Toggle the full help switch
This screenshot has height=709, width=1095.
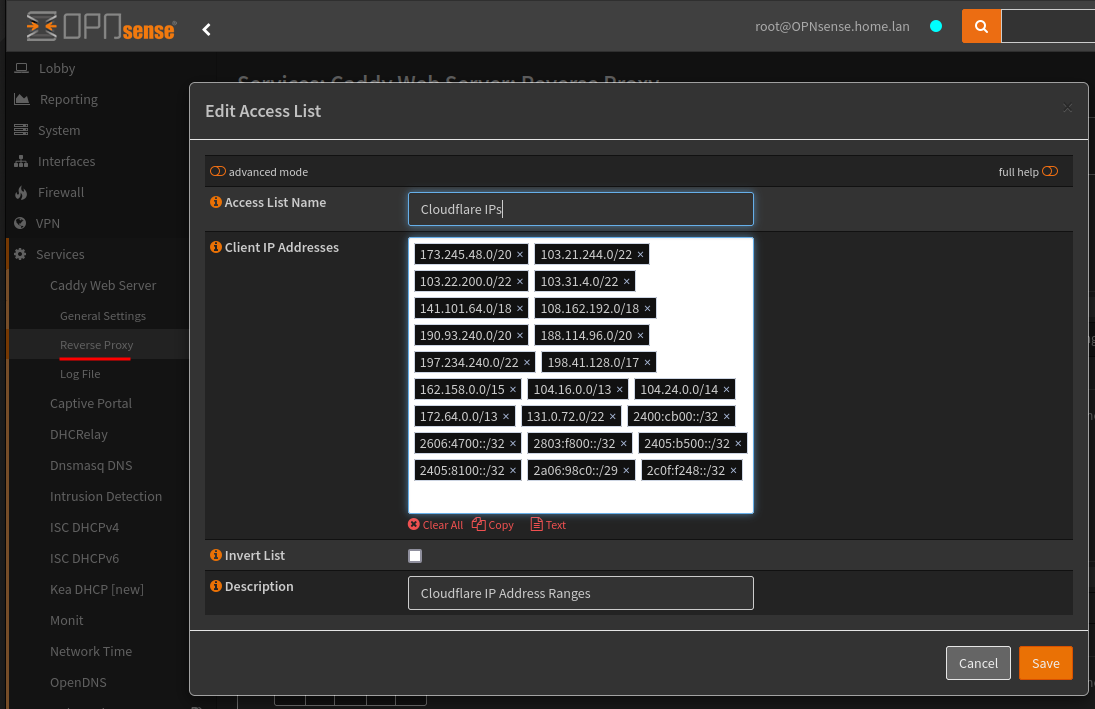click(x=1050, y=171)
